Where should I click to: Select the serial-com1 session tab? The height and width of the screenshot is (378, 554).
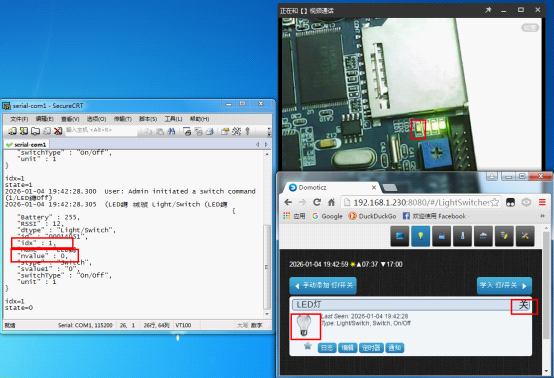coord(26,144)
